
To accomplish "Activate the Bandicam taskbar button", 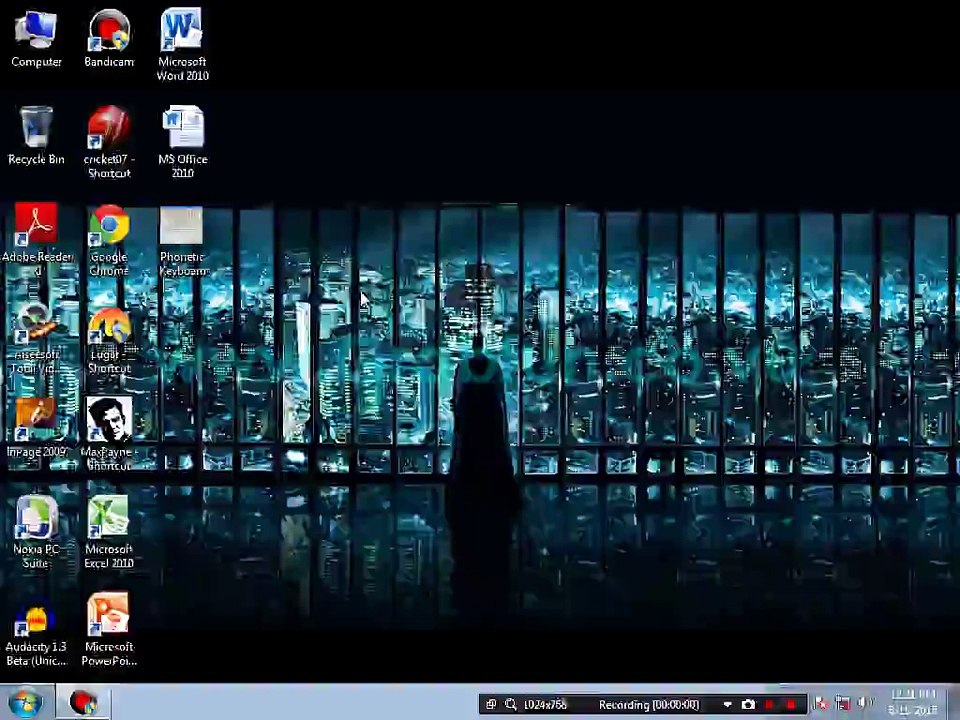I will coord(83,703).
